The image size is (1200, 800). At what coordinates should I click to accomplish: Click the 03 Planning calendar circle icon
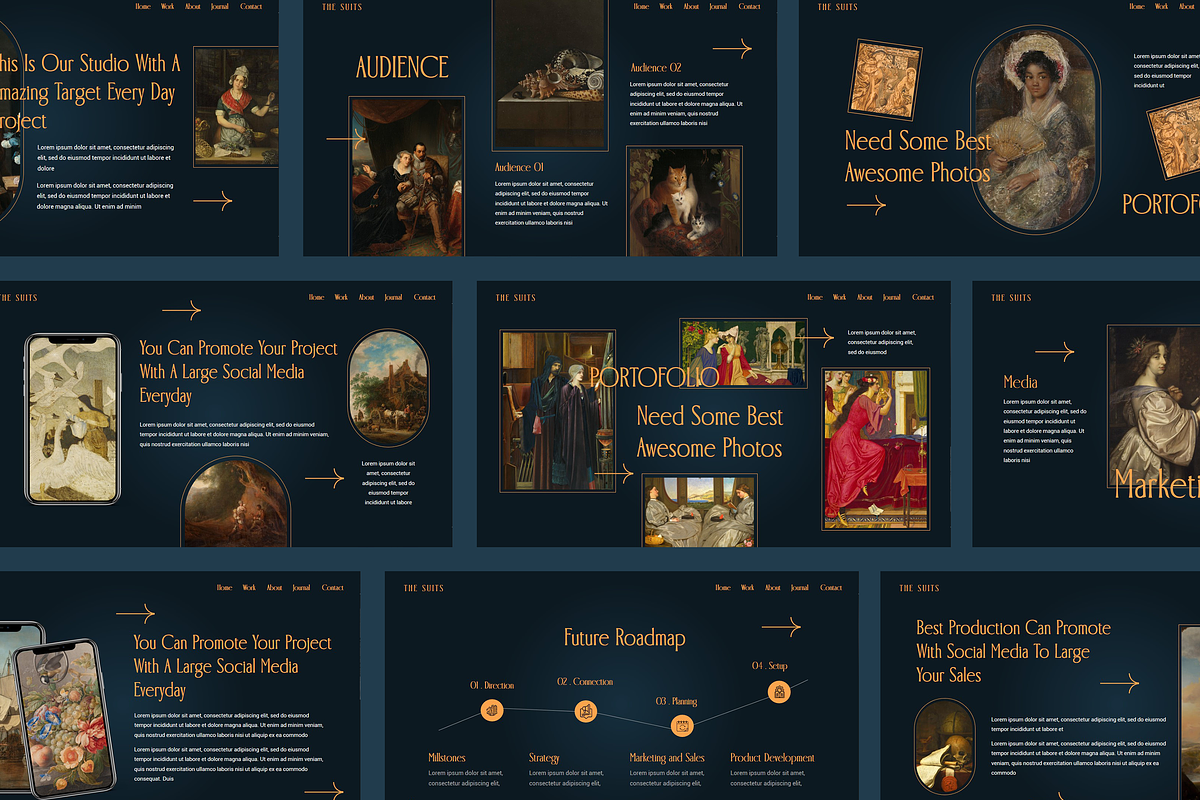[683, 727]
